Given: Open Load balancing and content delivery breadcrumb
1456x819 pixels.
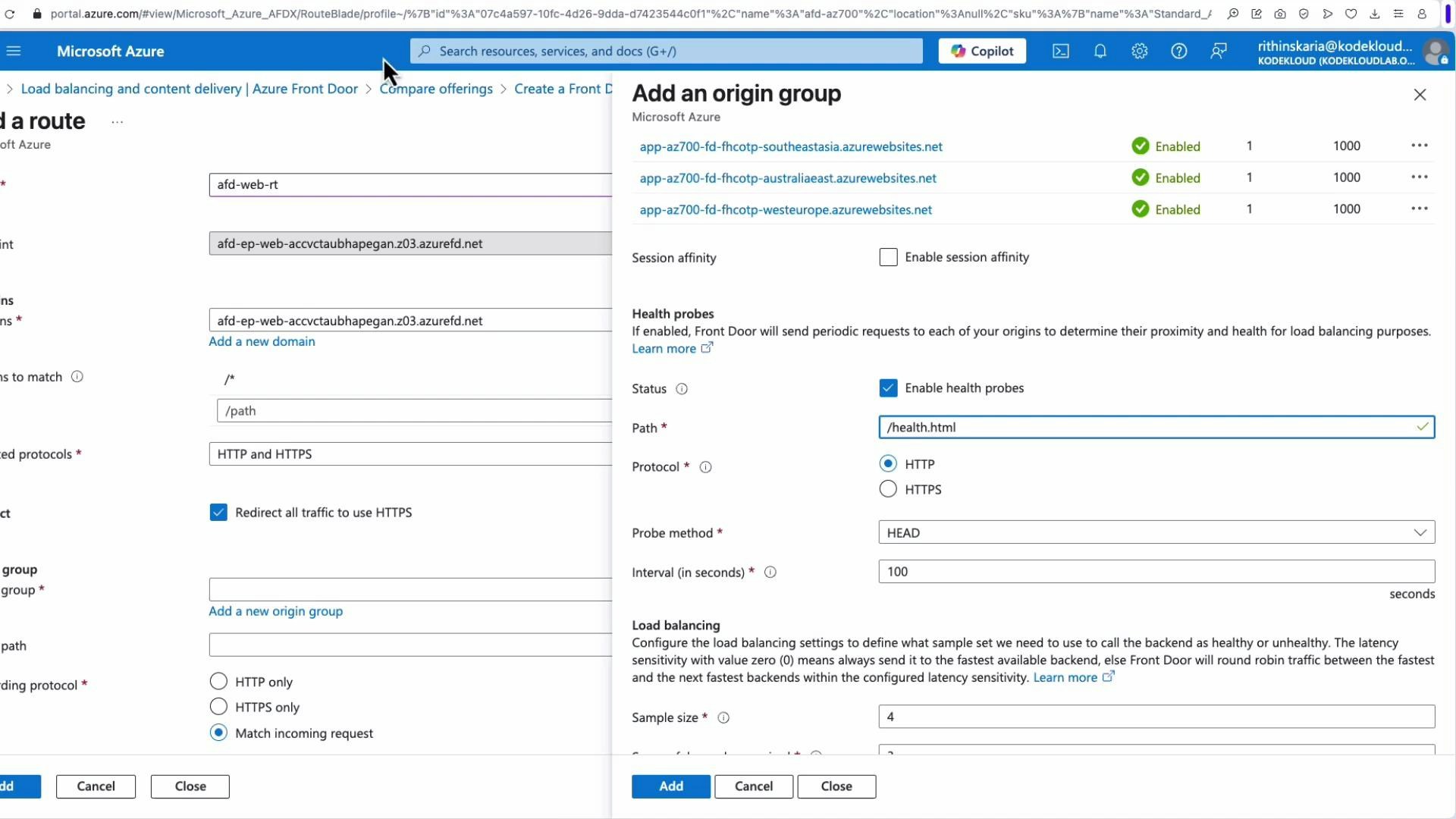Looking at the screenshot, I should tap(189, 89).
